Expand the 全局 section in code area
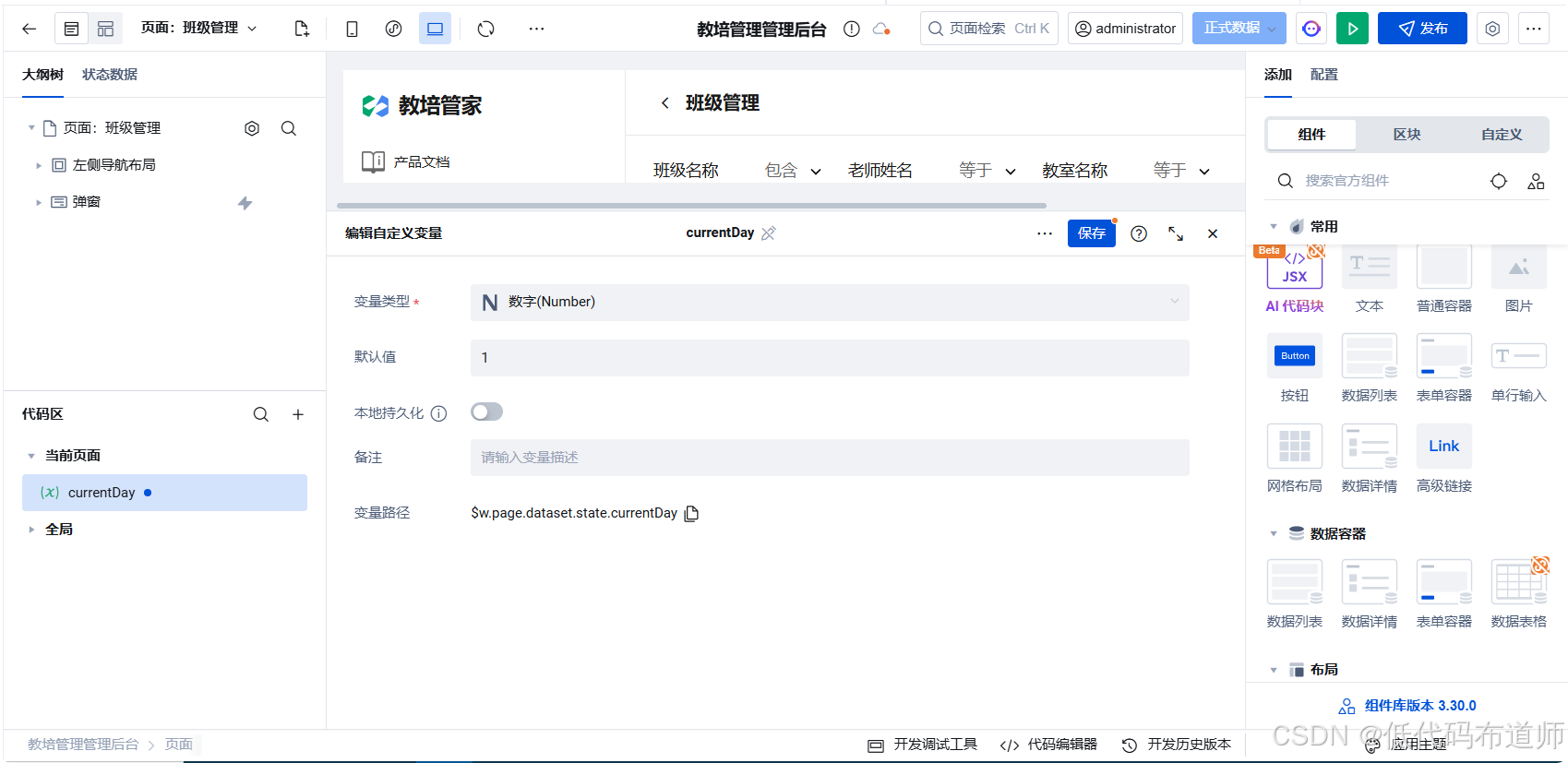 (x=31, y=530)
